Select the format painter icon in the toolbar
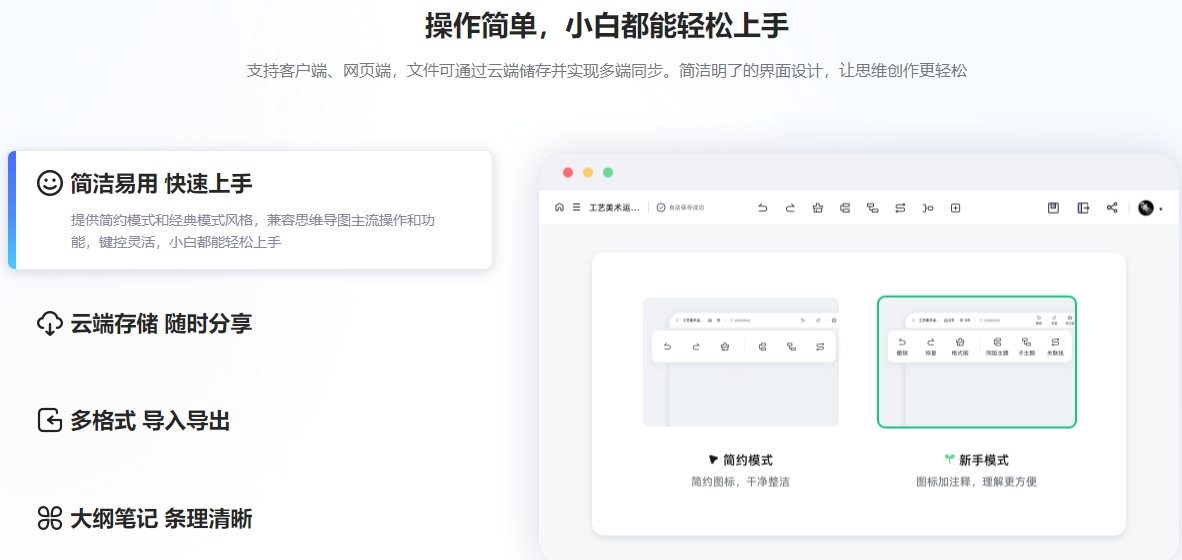 click(817, 208)
